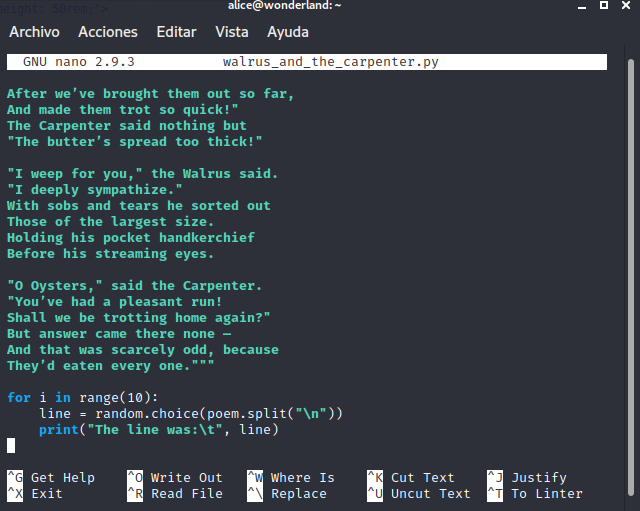Place cursor on the random.choice code line
The image size is (640, 511).
click(190, 414)
